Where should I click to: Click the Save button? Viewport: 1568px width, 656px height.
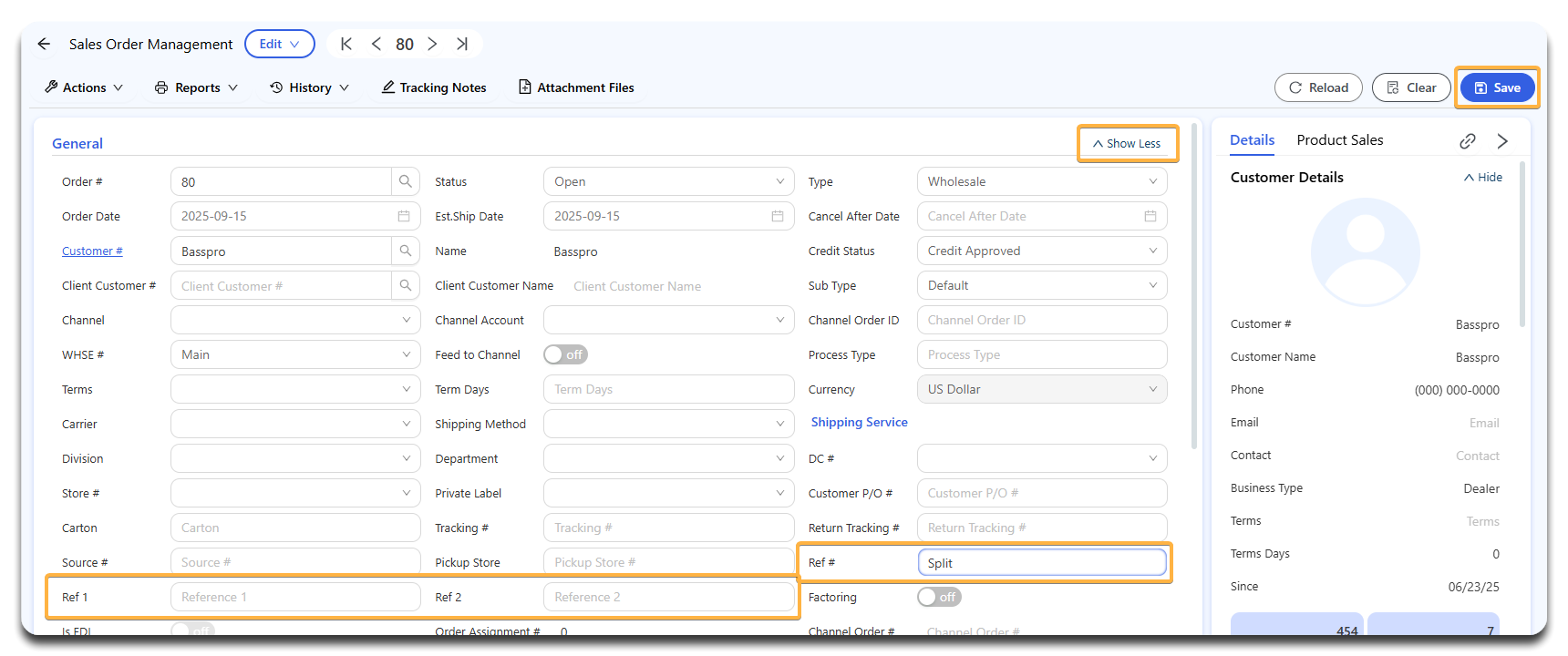click(x=1497, y=87)
